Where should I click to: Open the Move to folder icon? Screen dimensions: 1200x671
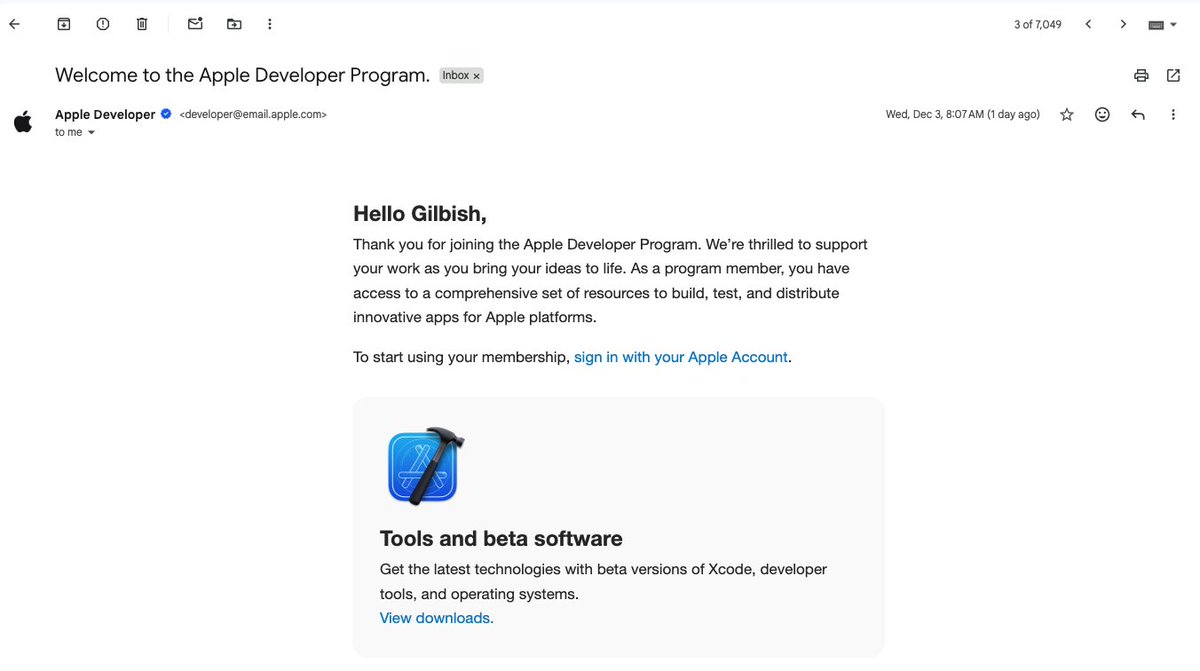234,24
